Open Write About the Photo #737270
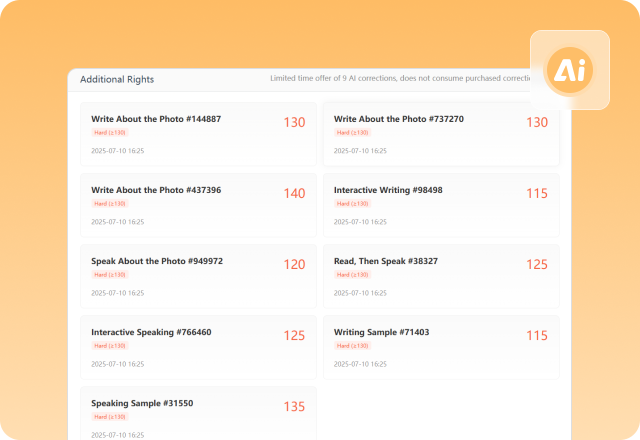This screenshot has width=640, height=440. click(398, 119)
